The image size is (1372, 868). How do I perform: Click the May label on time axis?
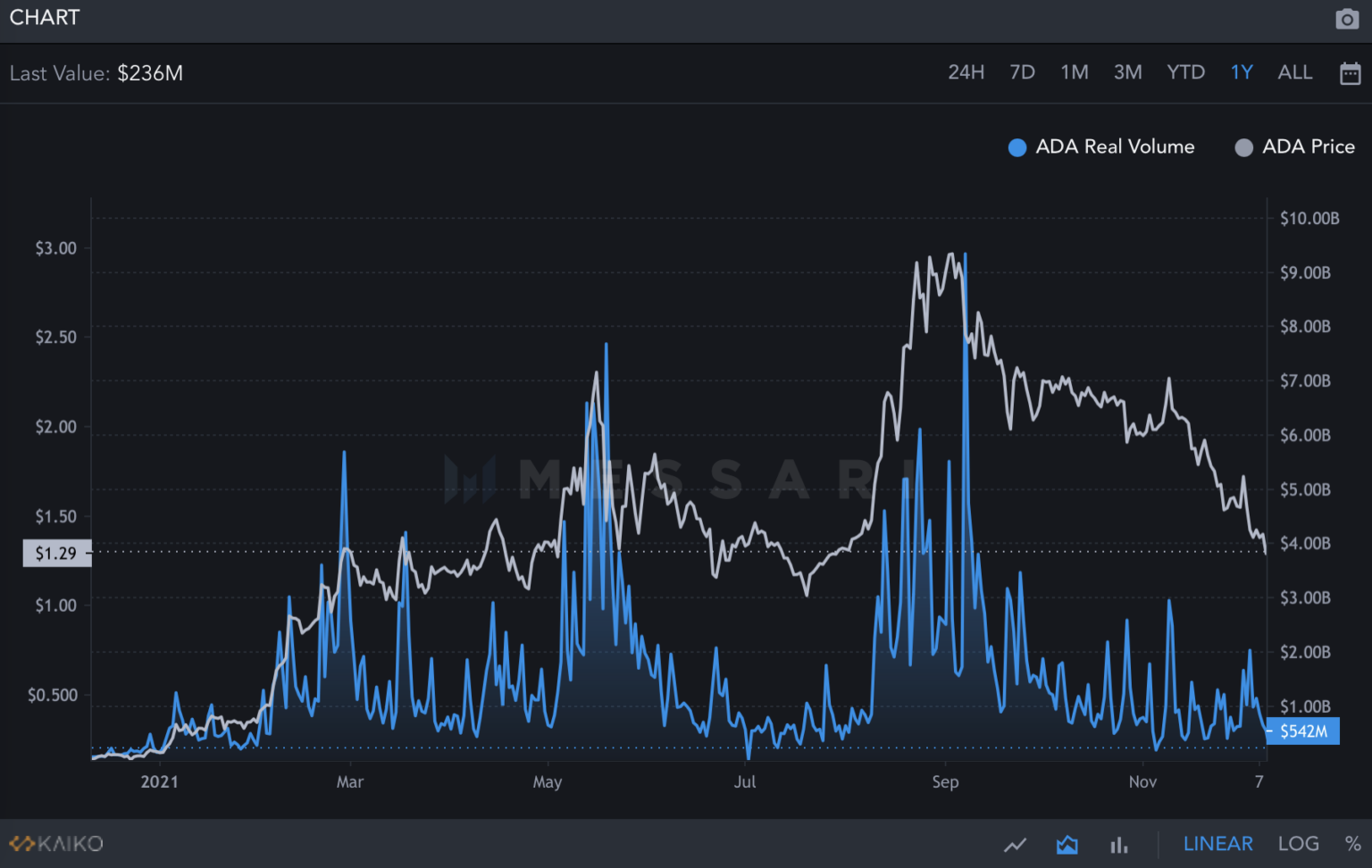[x=548, y=782]
